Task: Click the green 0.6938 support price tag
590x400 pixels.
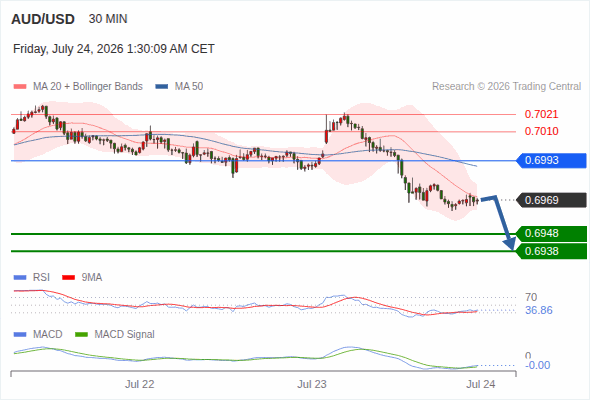Action: [551, 251]
